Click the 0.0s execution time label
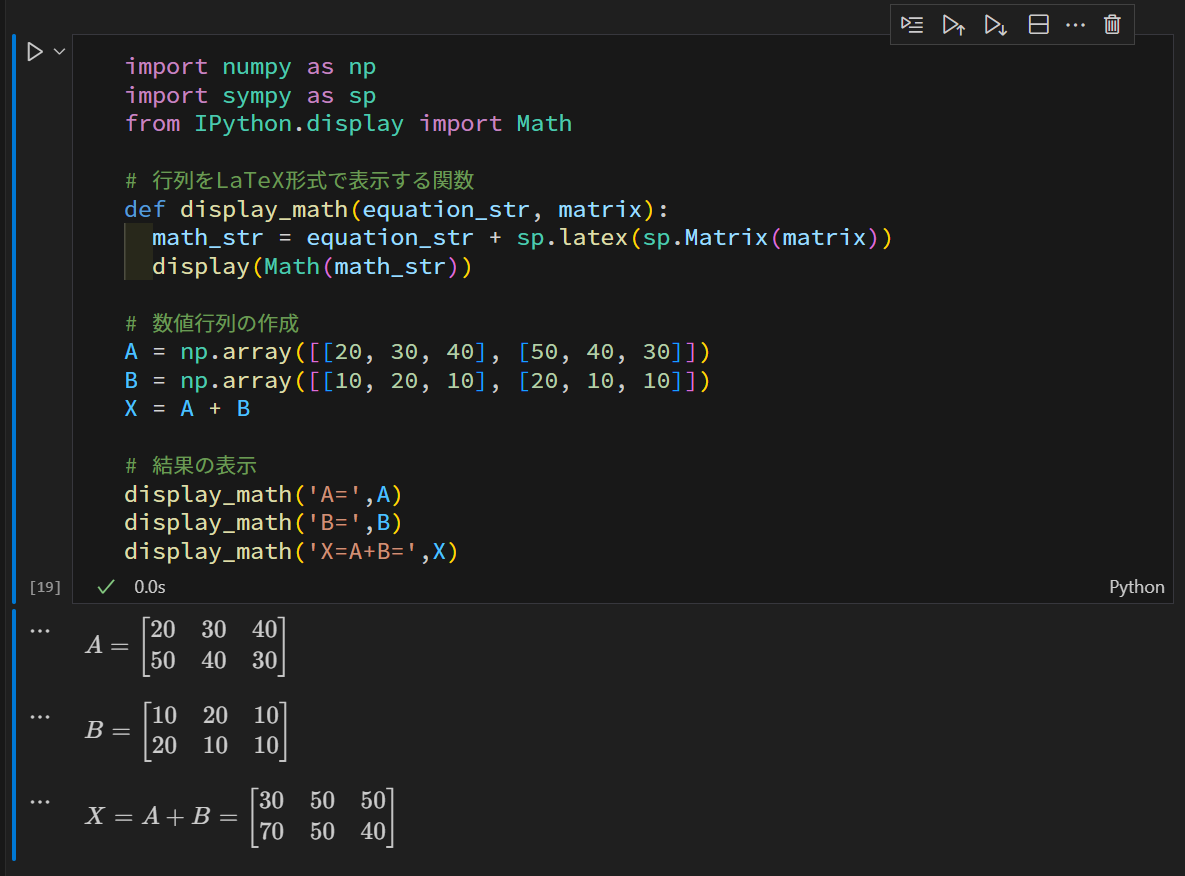 [150, 587]
